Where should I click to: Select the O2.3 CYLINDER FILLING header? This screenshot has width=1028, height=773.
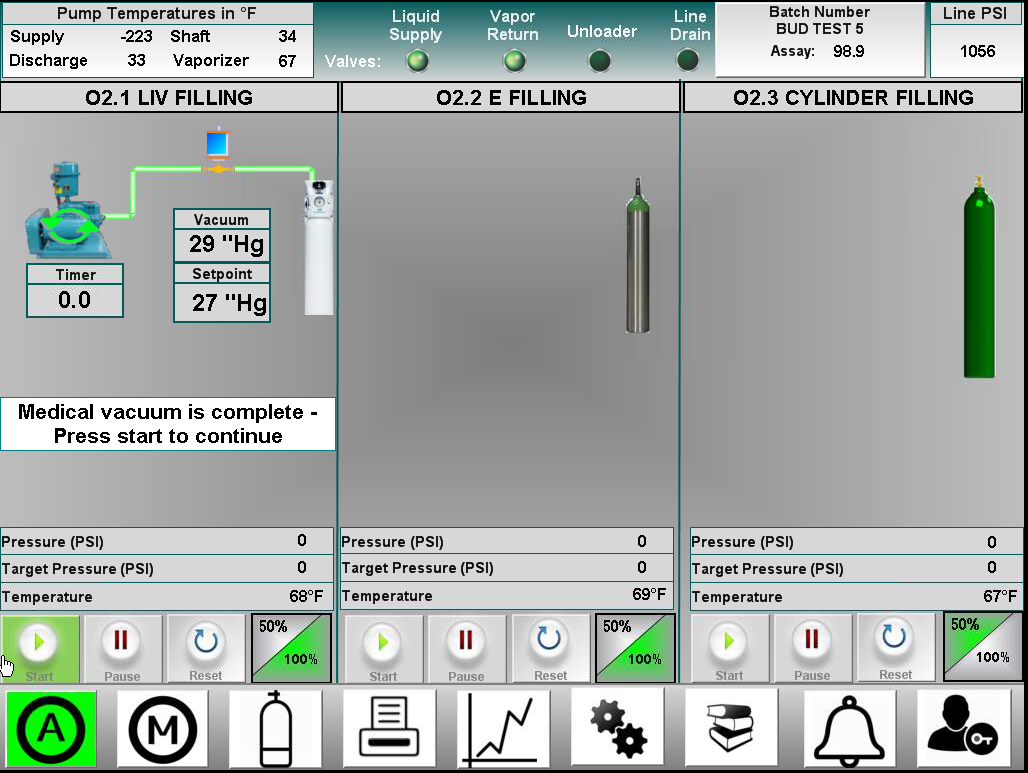click(852, 98)
